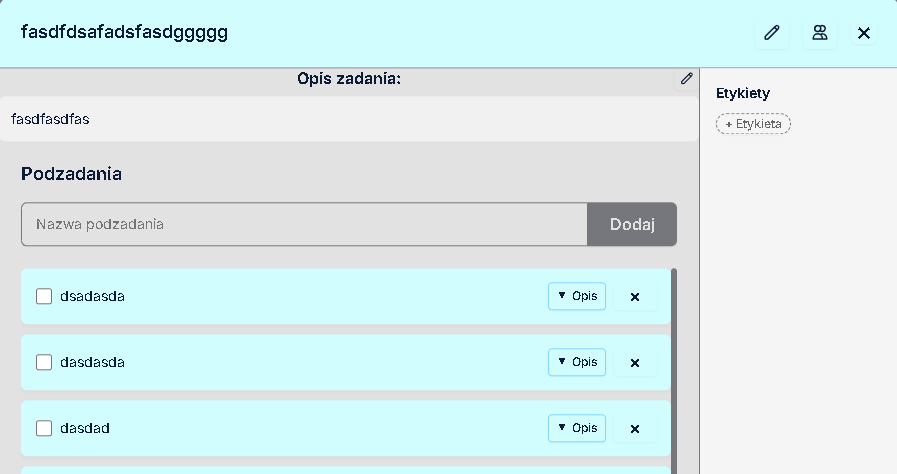The width and height of the screenshot is (897, 474).
Task: Remove the dasdasda subtask
Action: coord(634,363)
